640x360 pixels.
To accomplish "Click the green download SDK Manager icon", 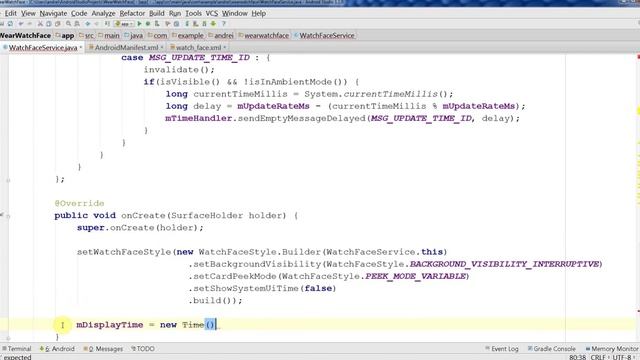I will [x=213, y=24].
